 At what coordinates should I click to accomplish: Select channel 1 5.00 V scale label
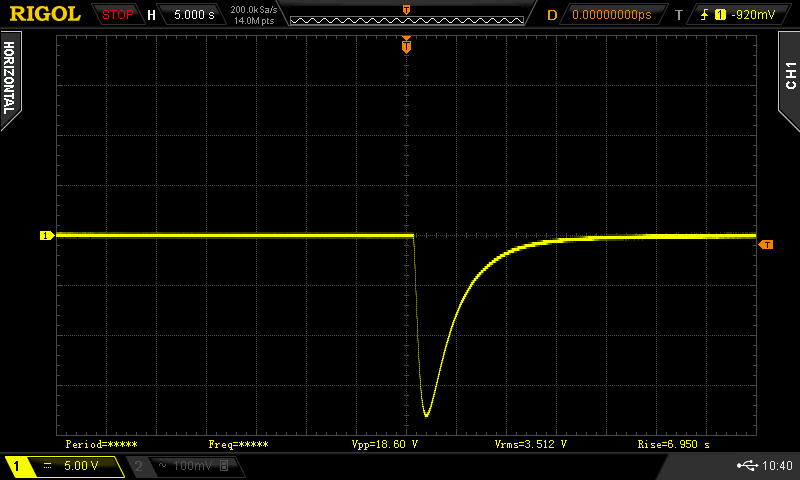(x=81, y=466)
